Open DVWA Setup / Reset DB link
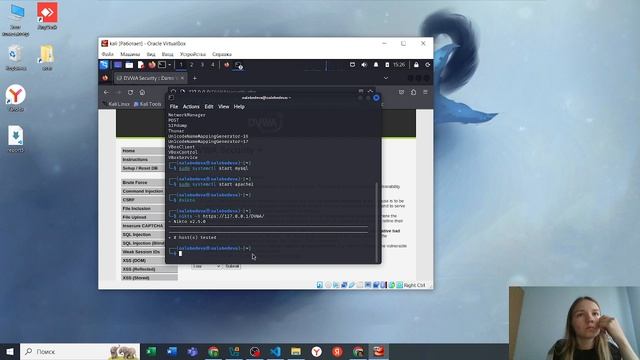The width and height of the screenshot is (640, 360). coord(143,168)
